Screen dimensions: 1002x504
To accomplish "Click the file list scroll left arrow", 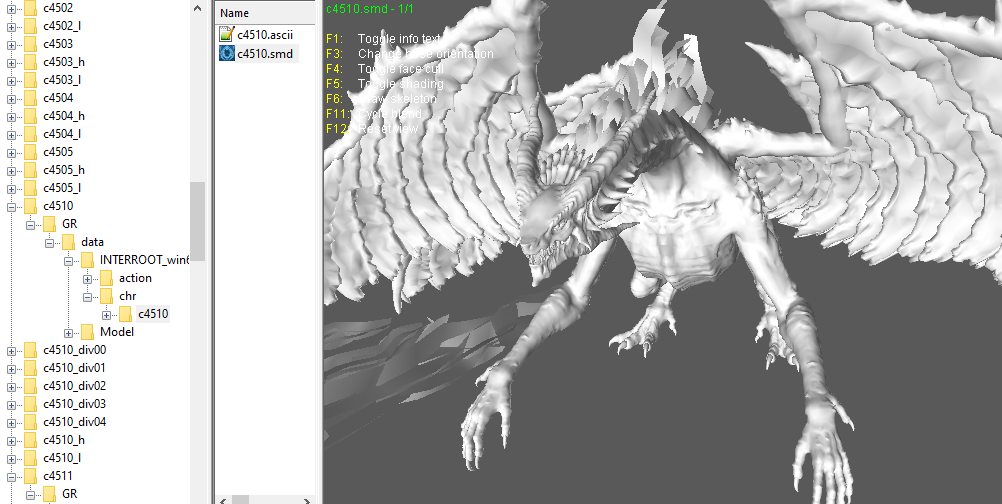I will [x=221, y=500].
